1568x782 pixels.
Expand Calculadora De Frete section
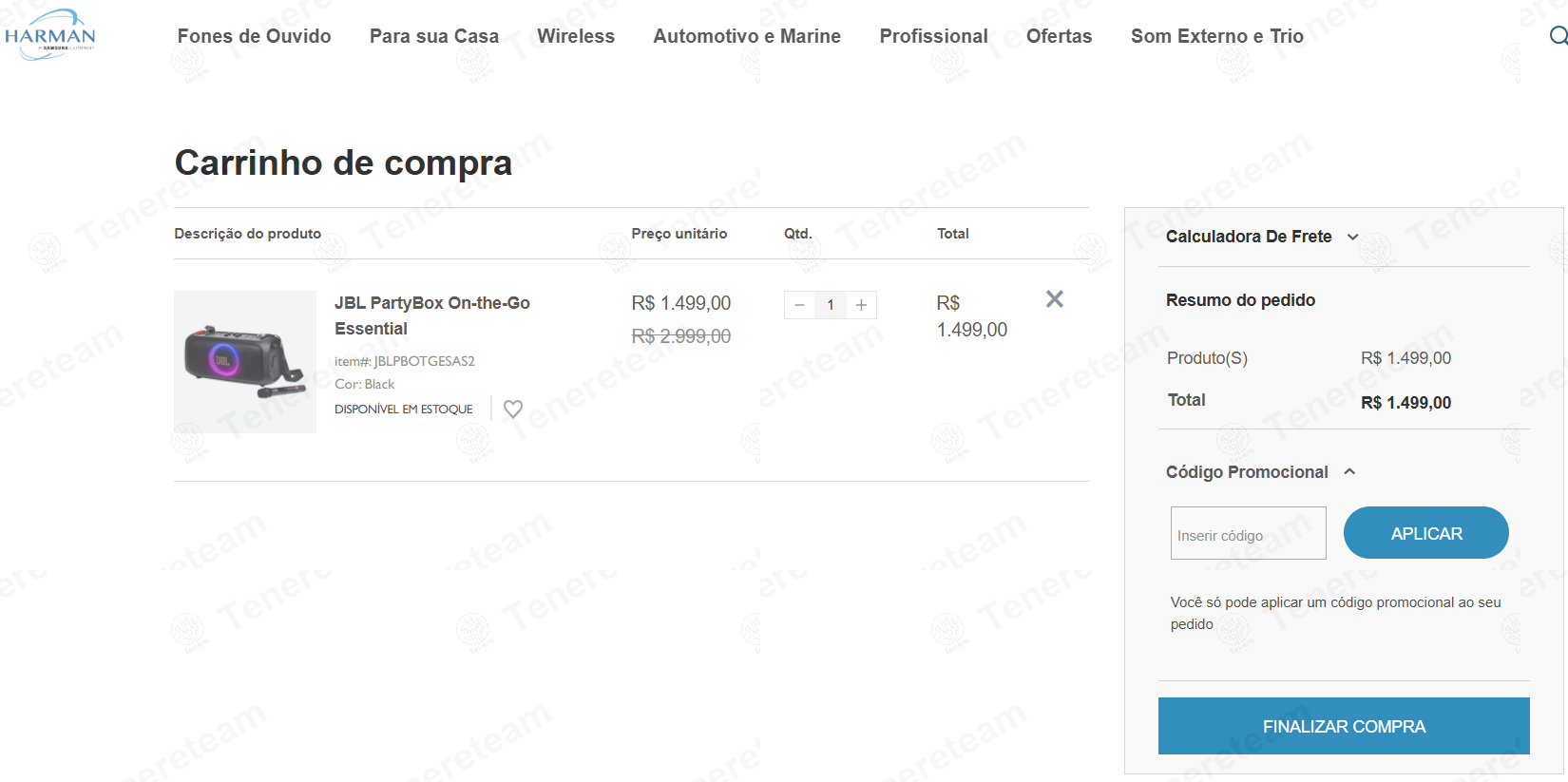pos(1262,237)
